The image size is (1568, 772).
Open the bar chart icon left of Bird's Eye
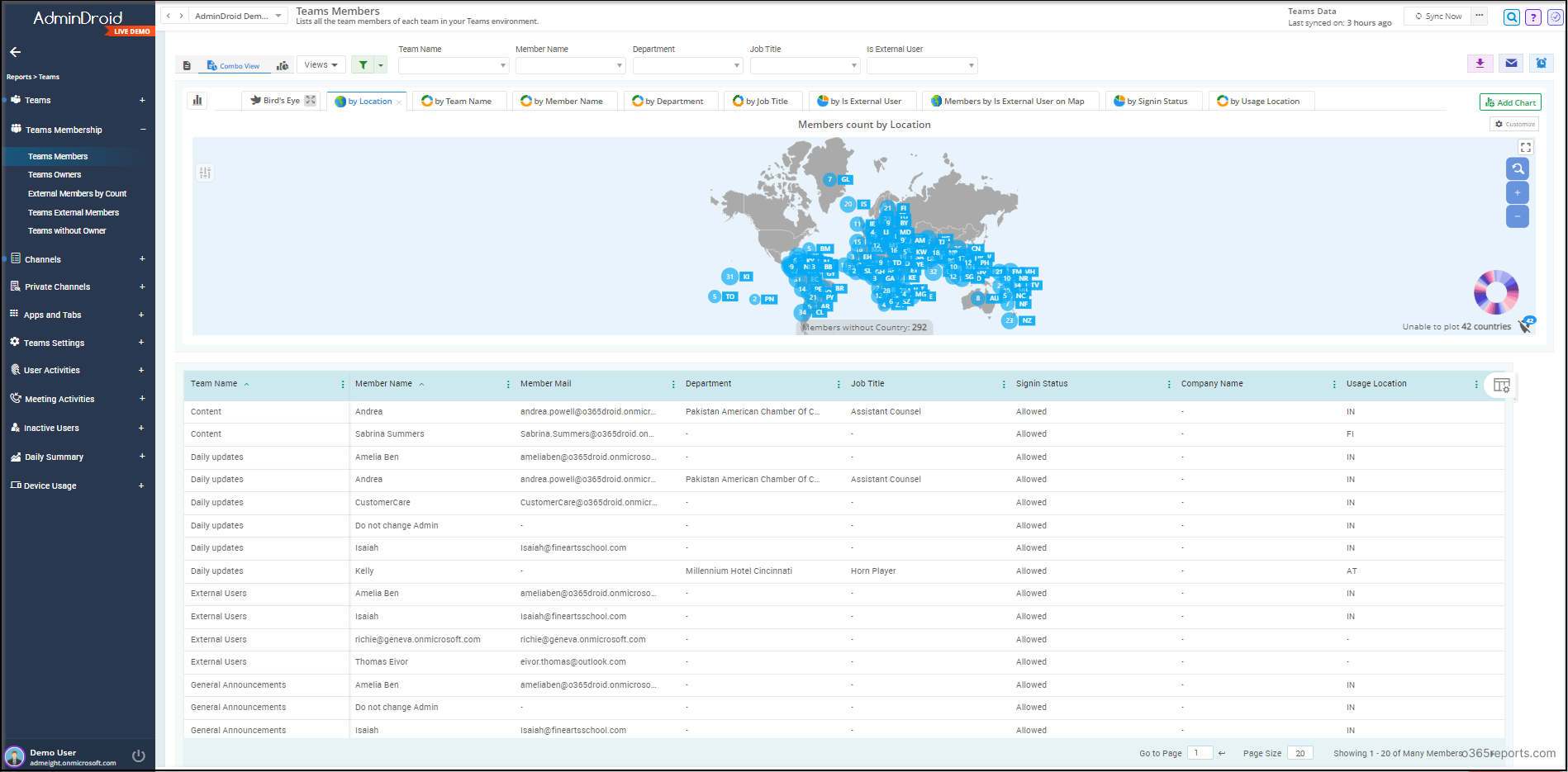(197, 101)
